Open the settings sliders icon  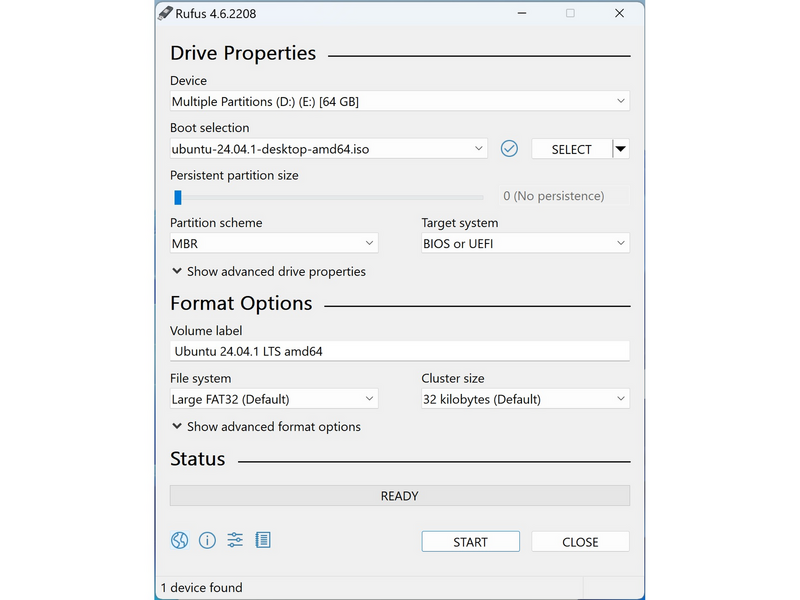[x=235, y=540]
